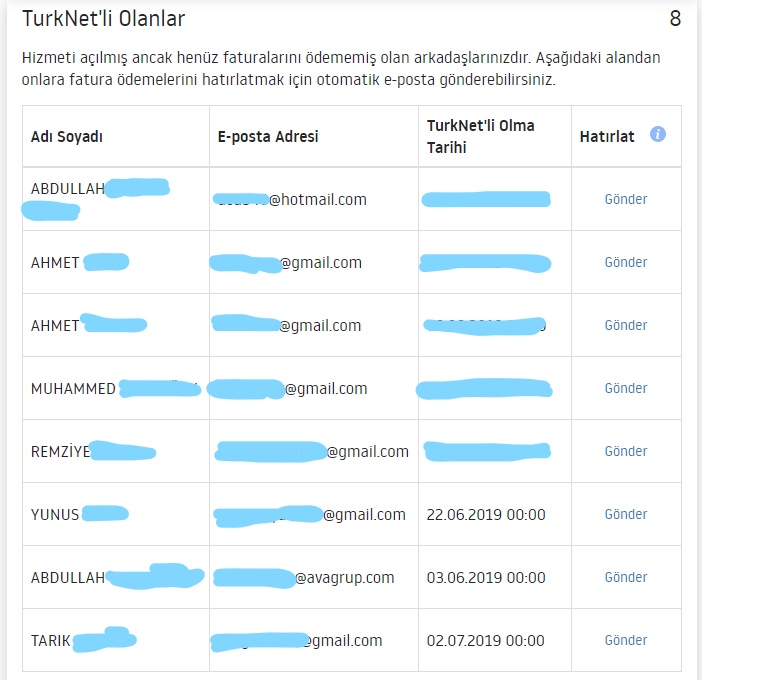Click the info icon beside Hatırlat
The width and height of the screenshot is (772, 680).
tap(658, 134)
